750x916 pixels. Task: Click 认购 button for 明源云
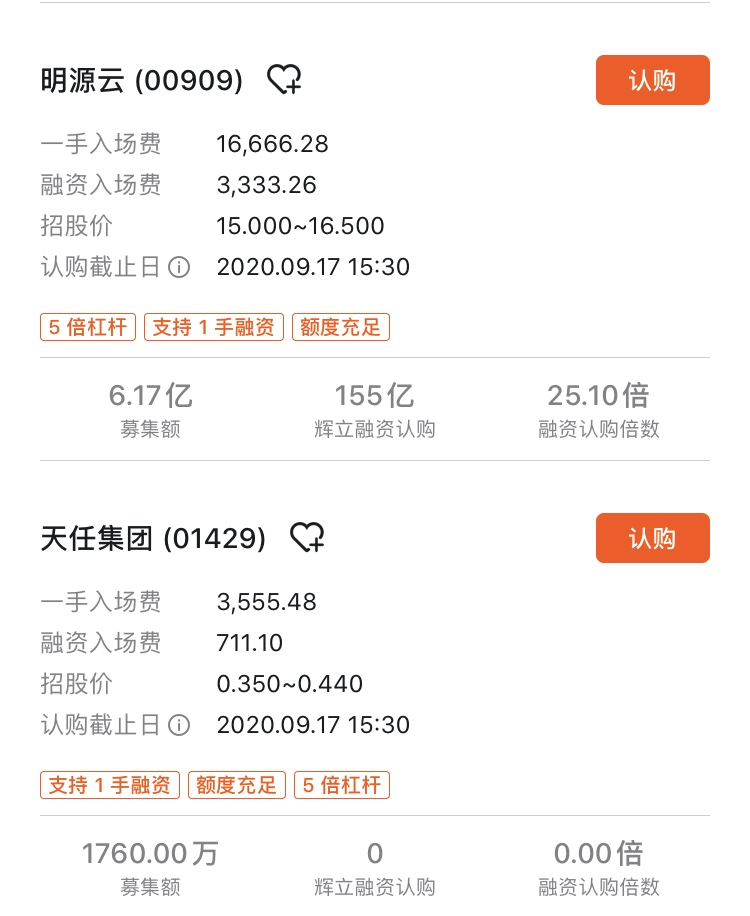[652, 80]
